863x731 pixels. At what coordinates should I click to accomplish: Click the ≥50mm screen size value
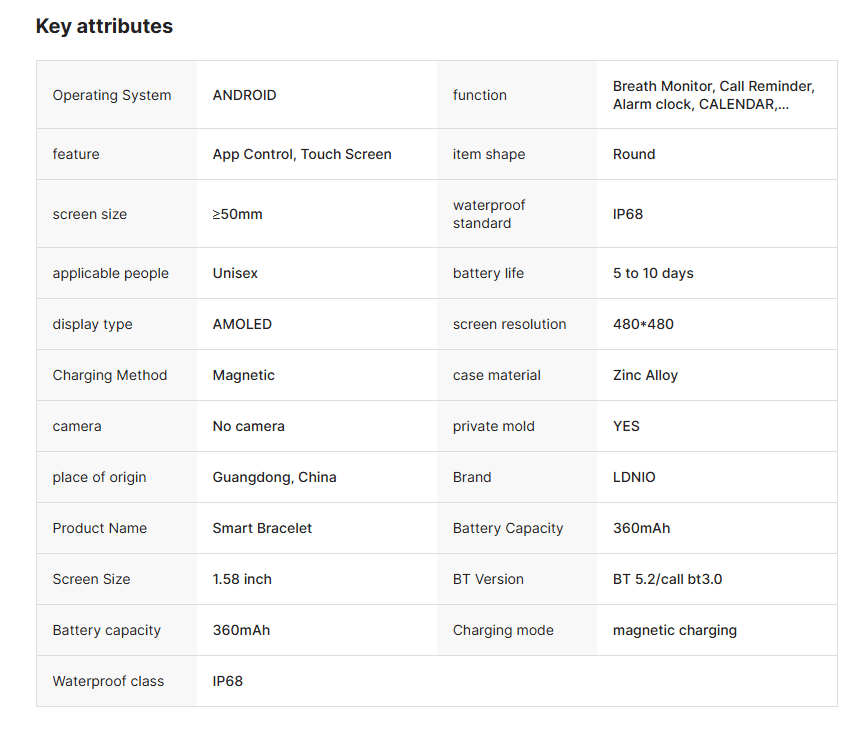click(x=238, y=214)
